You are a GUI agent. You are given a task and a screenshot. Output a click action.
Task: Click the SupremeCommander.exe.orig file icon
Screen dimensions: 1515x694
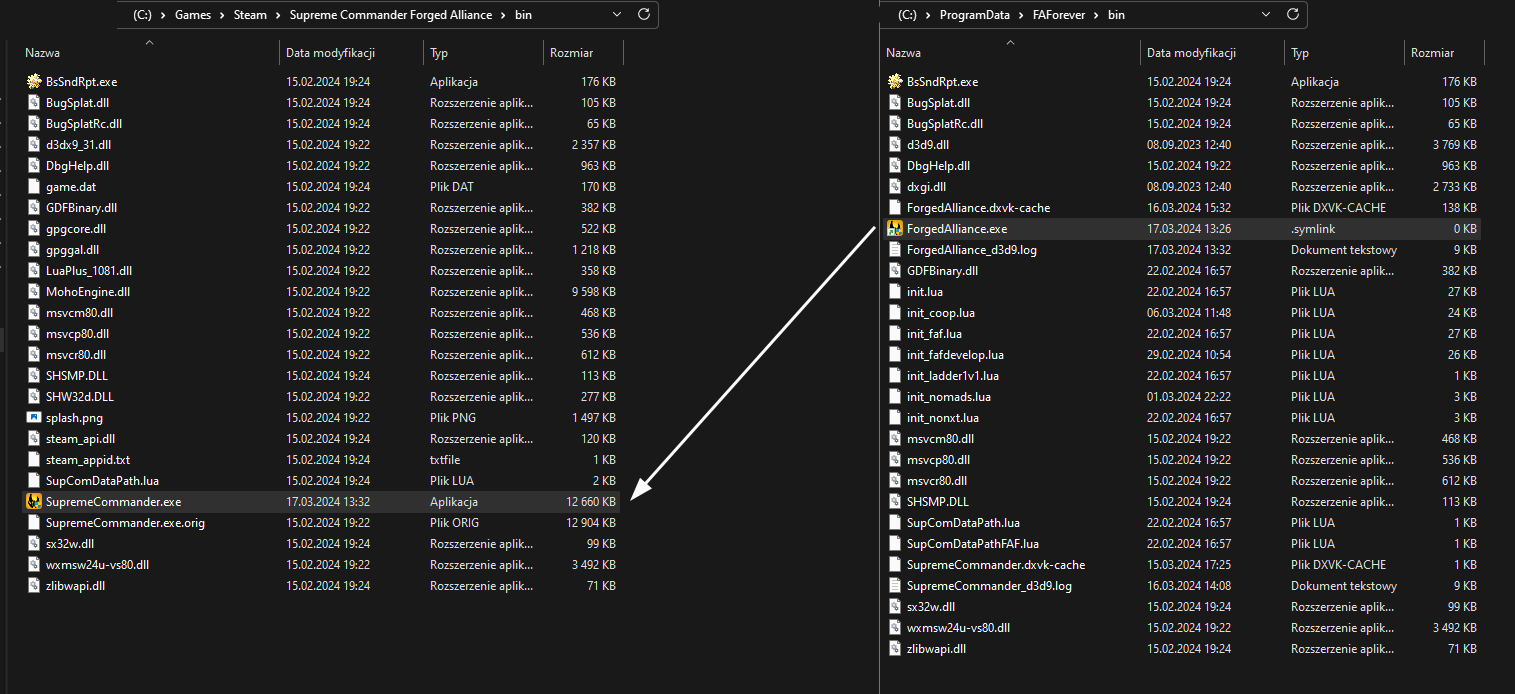[x=34, y=523]
